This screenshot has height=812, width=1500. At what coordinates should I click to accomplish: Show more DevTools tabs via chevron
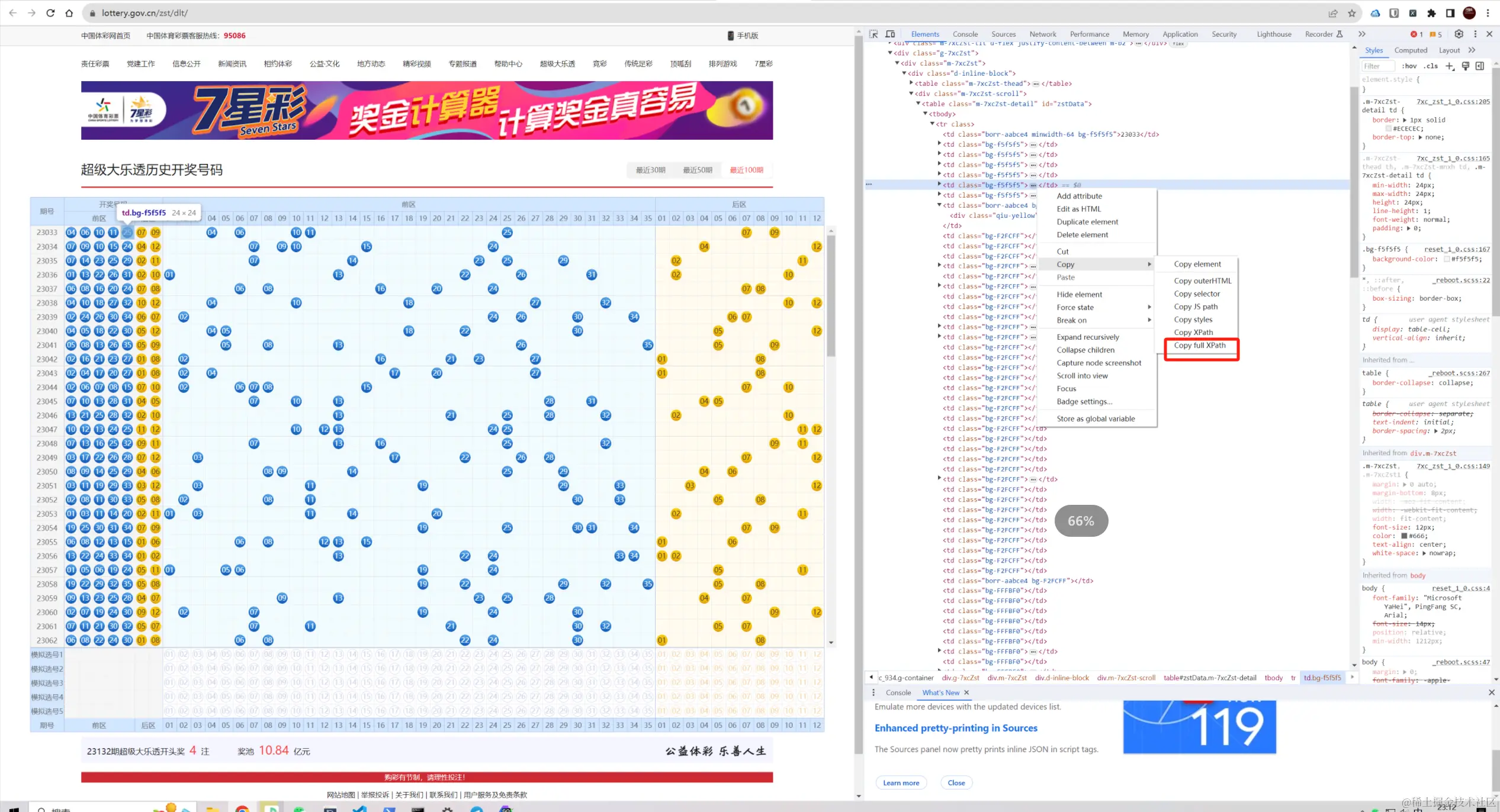1362,34
